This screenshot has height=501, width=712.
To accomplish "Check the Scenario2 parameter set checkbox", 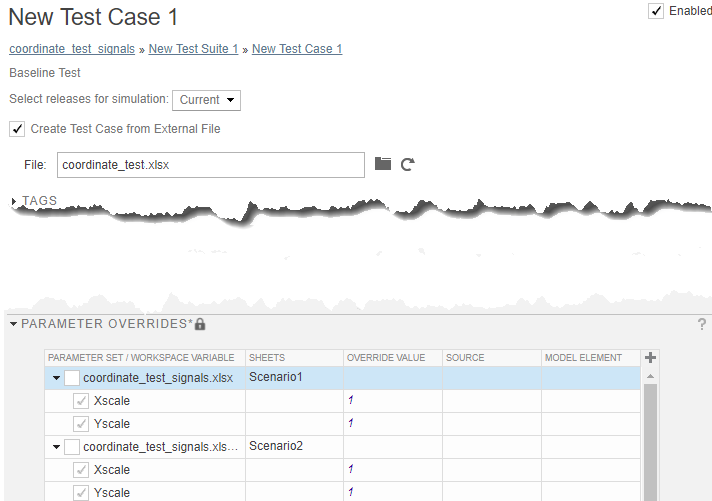I will click(x=72, y=447).
